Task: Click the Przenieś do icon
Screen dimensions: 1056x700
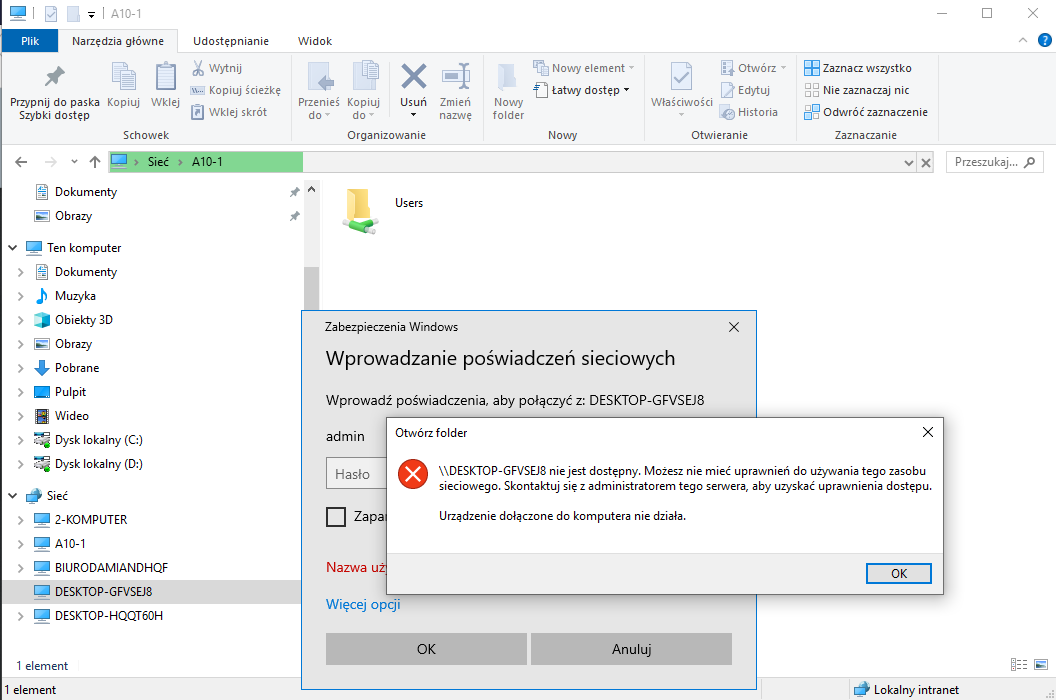Action: click(x=319, y=76)
